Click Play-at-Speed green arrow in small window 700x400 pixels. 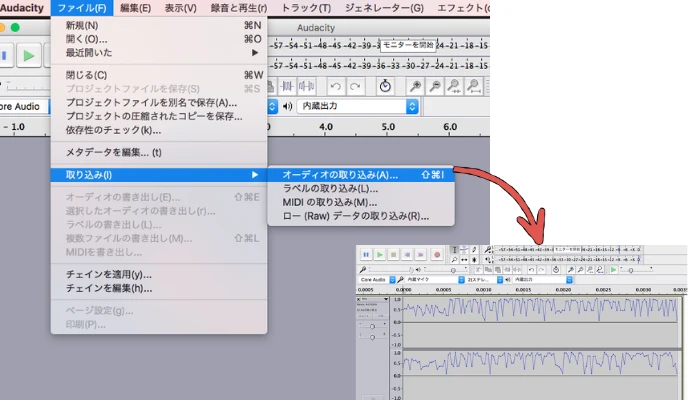613,270
